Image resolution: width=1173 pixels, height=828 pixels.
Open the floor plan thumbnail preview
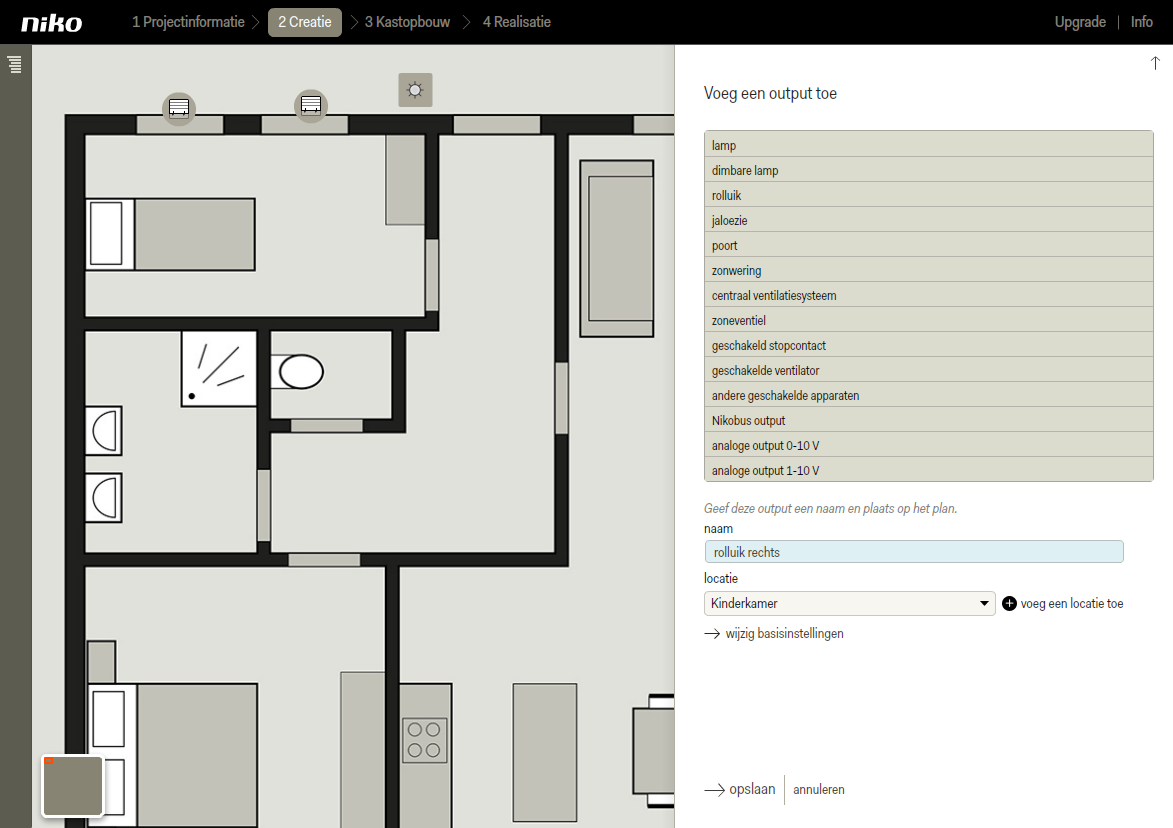[x=73, y=785]
